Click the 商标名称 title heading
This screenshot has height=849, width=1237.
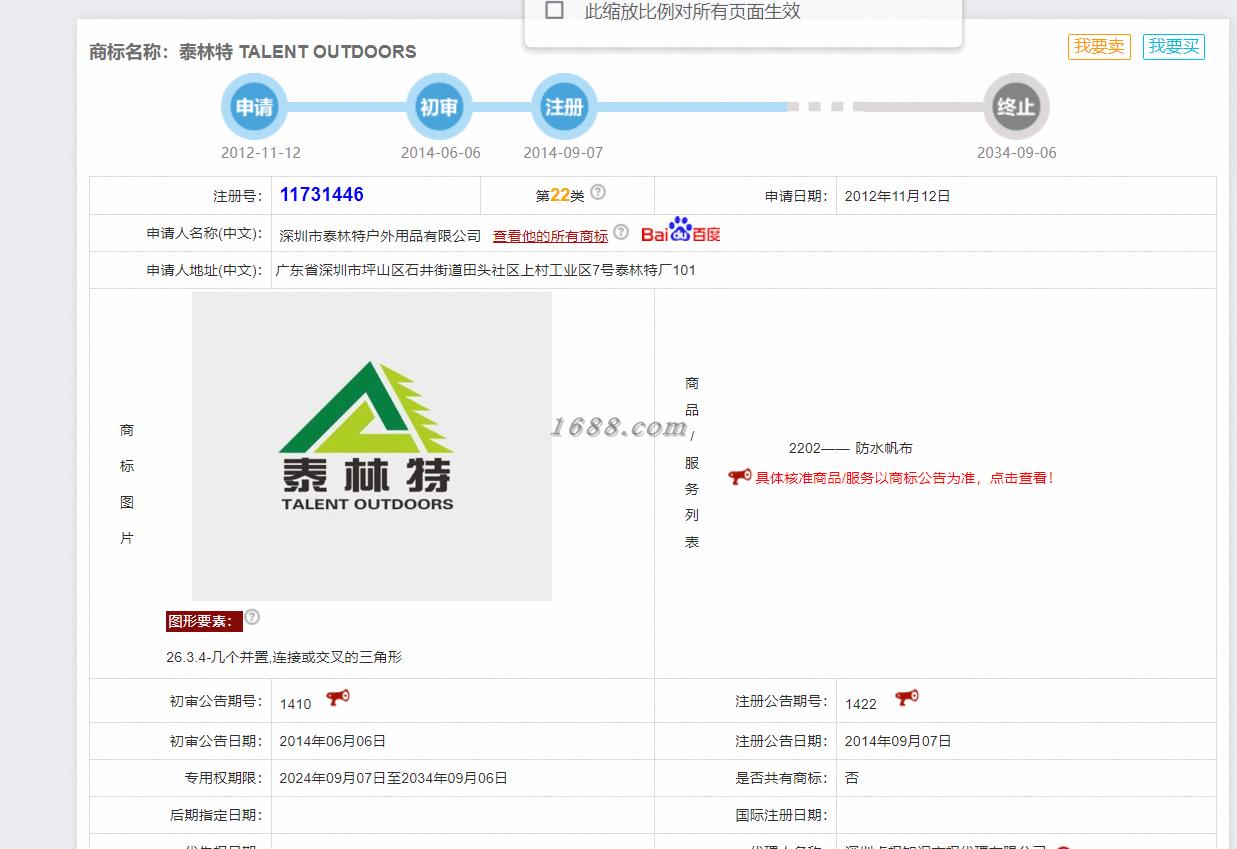[253, 52]
